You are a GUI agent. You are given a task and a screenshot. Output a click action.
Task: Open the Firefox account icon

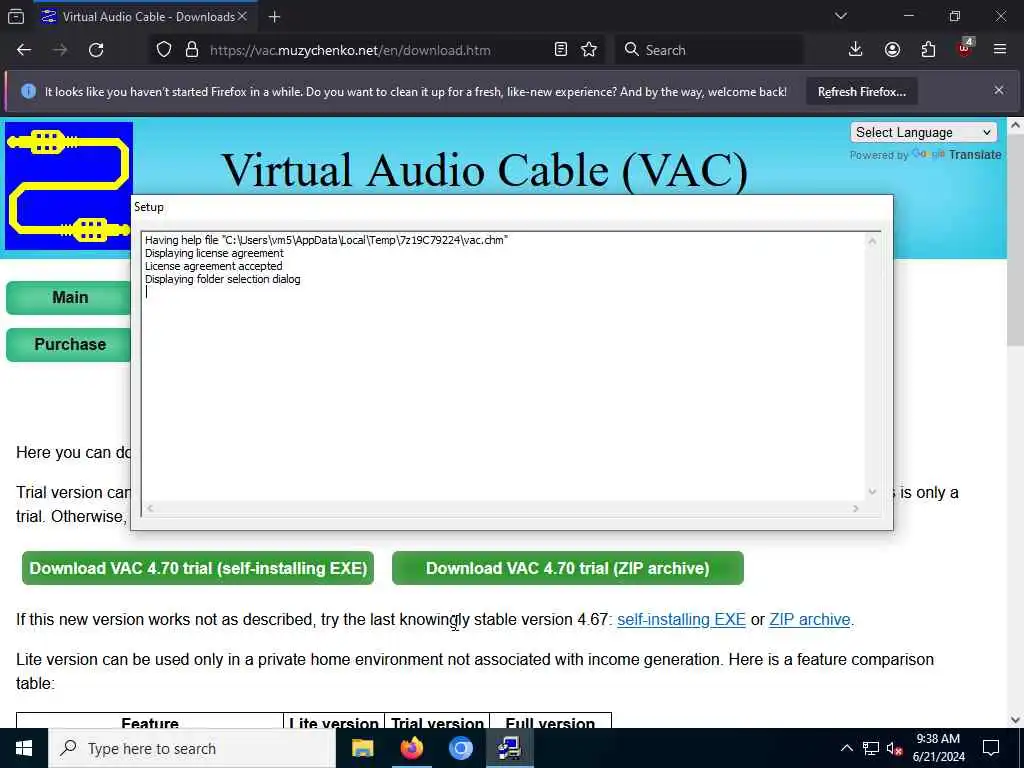click(x=892, y=50)
